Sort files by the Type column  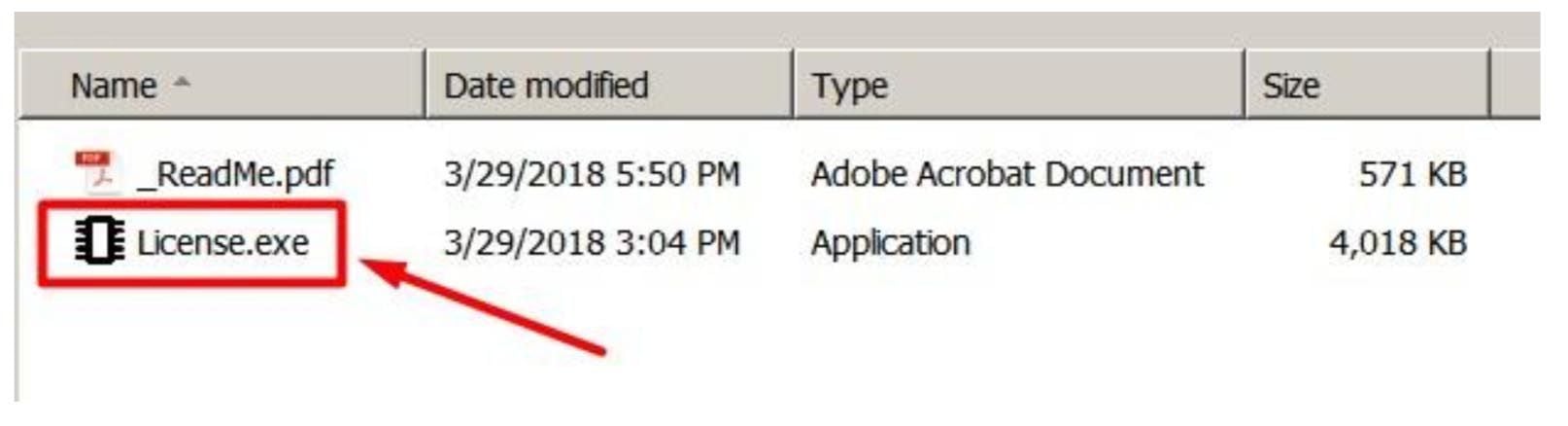click(850, 86)
